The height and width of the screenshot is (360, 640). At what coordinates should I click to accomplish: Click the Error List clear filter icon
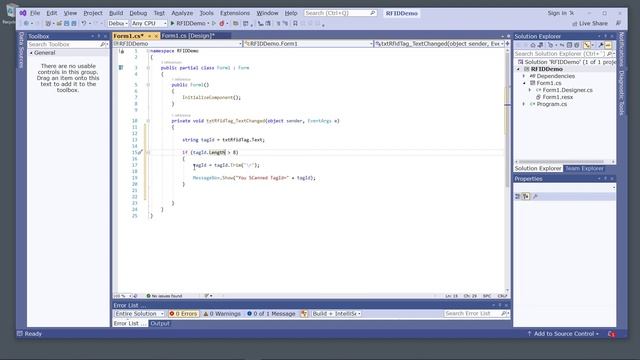pyautogui.click(x=304, y=313)
